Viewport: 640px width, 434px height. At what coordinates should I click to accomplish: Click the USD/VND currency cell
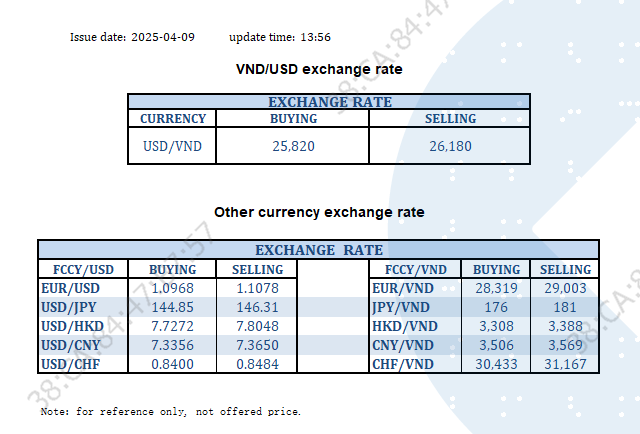[173, 146]
